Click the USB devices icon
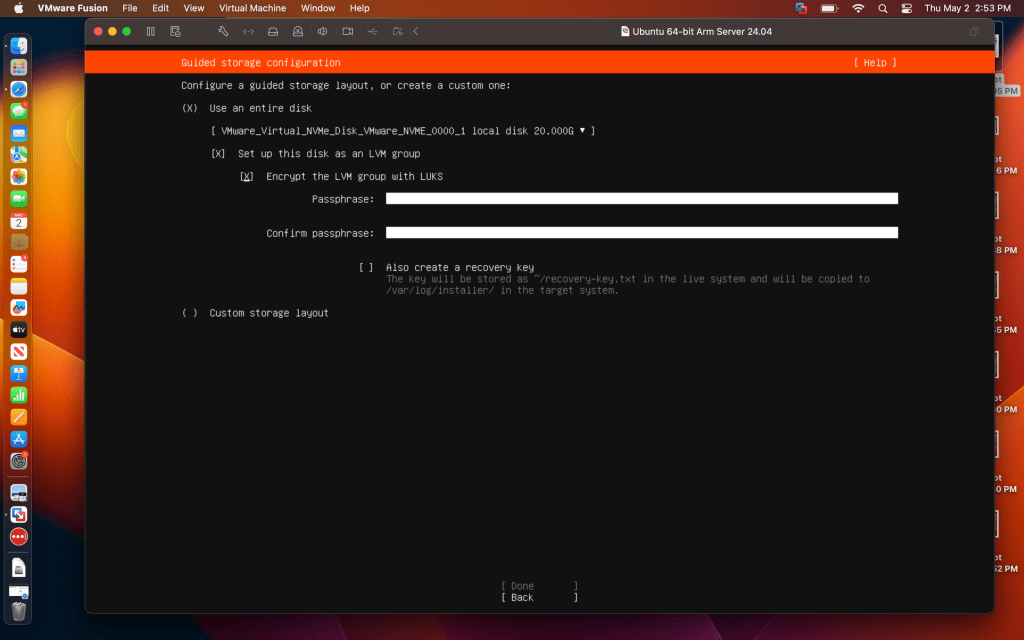The image size is (1024, 640). pyautogui.click(x=372, y=31)
